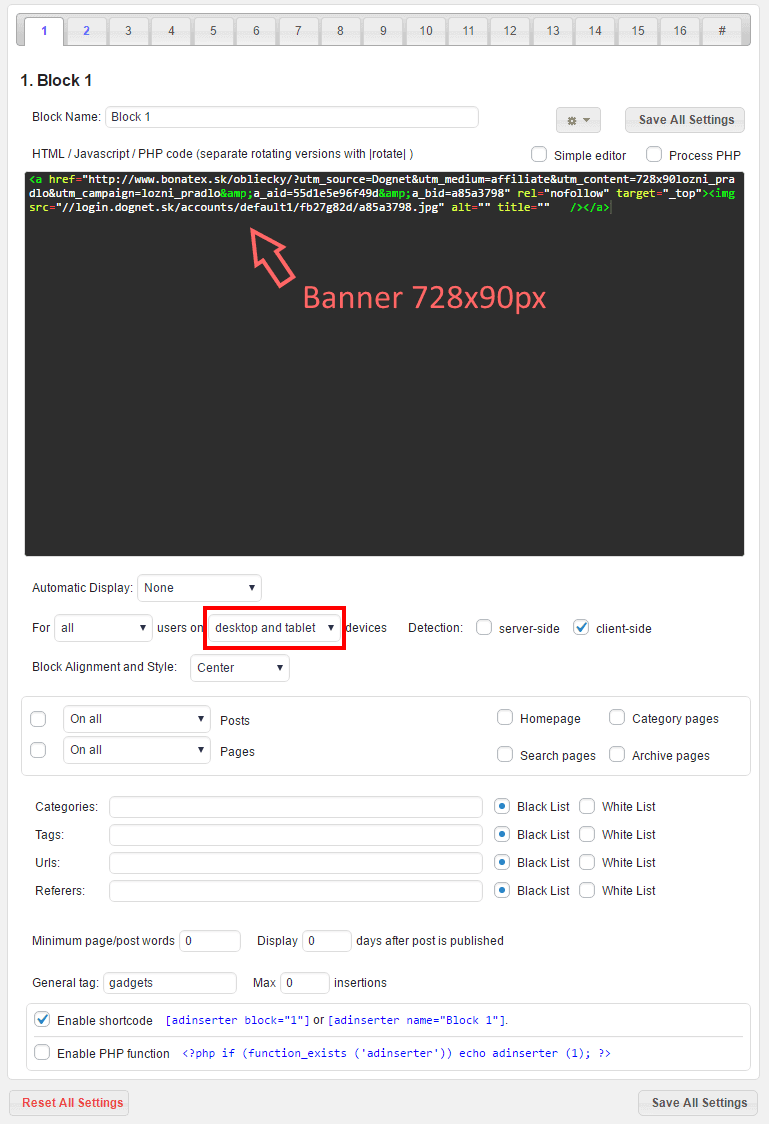The height and width of the screenshot is (1124, 769).
Task: Enable the Simple editor checkbox
Action: point(539,155)
